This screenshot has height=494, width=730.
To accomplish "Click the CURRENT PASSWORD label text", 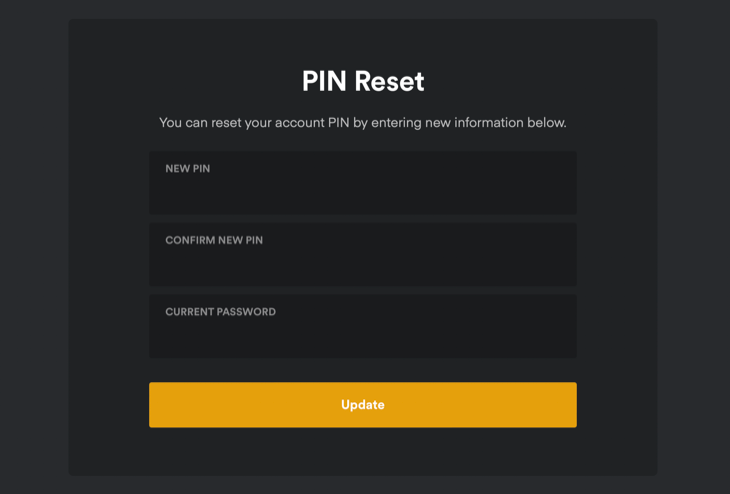I will click(x=220, y=312).
